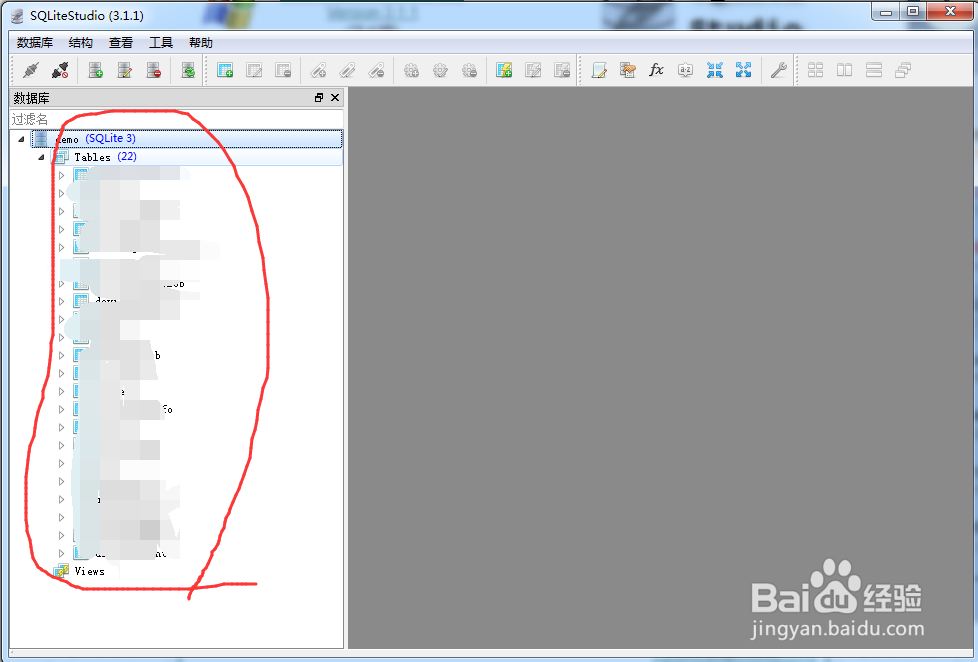The image size is (978, 662).
Task: Select the Tables (22) tree row
Action: point(196,157)
